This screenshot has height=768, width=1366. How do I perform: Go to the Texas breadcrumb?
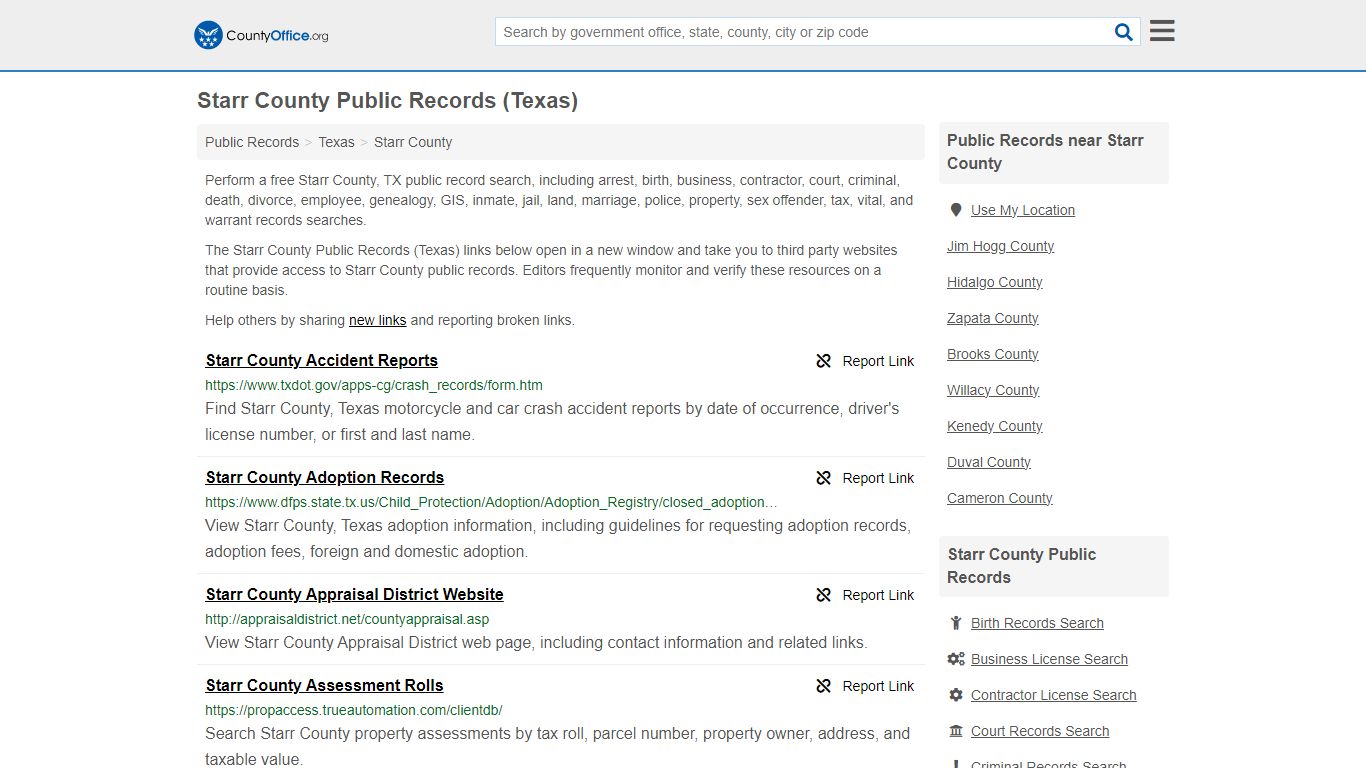coord(336,142)
